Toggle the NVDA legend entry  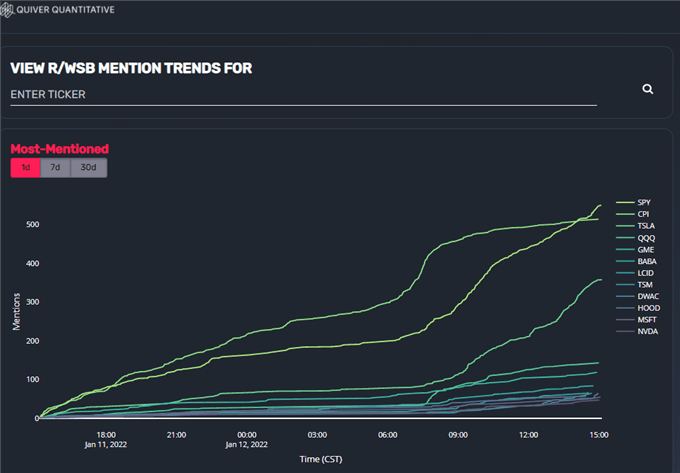637,332
